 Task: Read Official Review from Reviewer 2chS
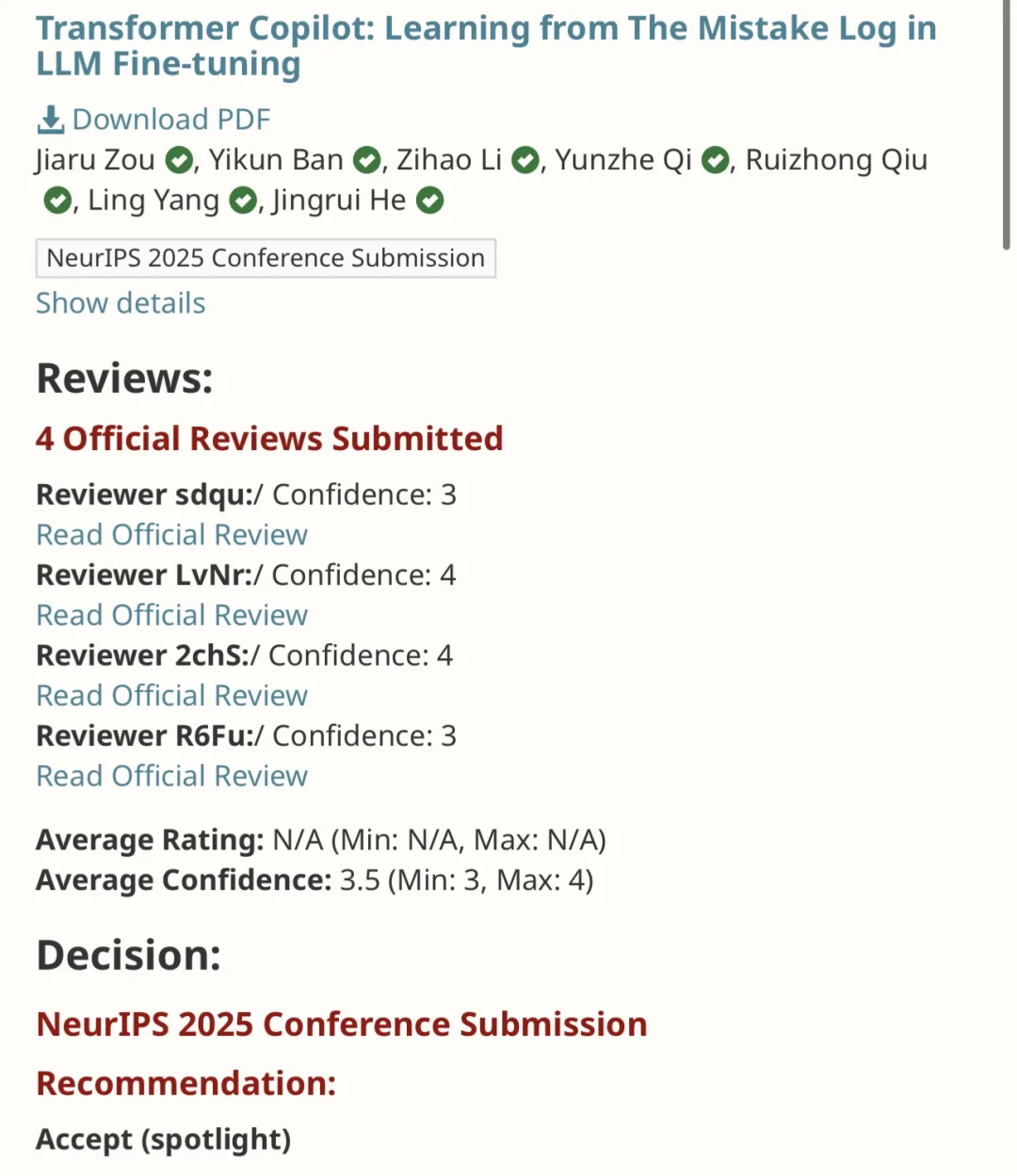coord(172,696)
